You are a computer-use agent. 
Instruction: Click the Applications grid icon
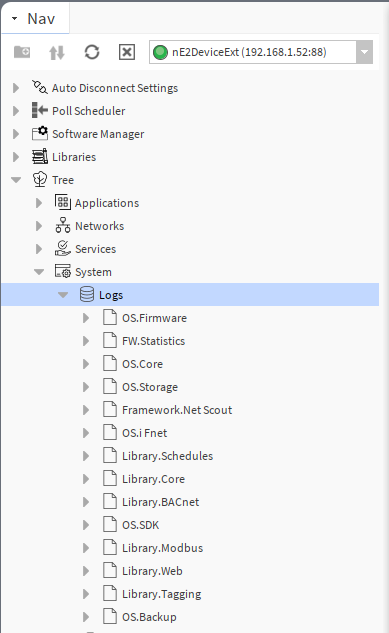click(63, 202)
